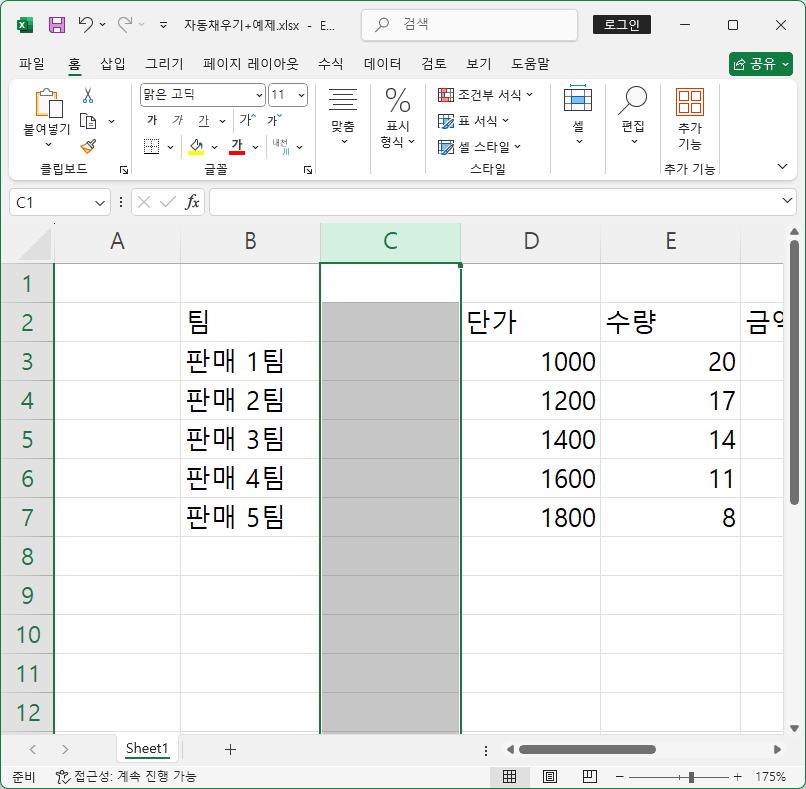Open the Customize Quick Access Toolbar menu
This screenshot has height=789, width=806.
163,25
